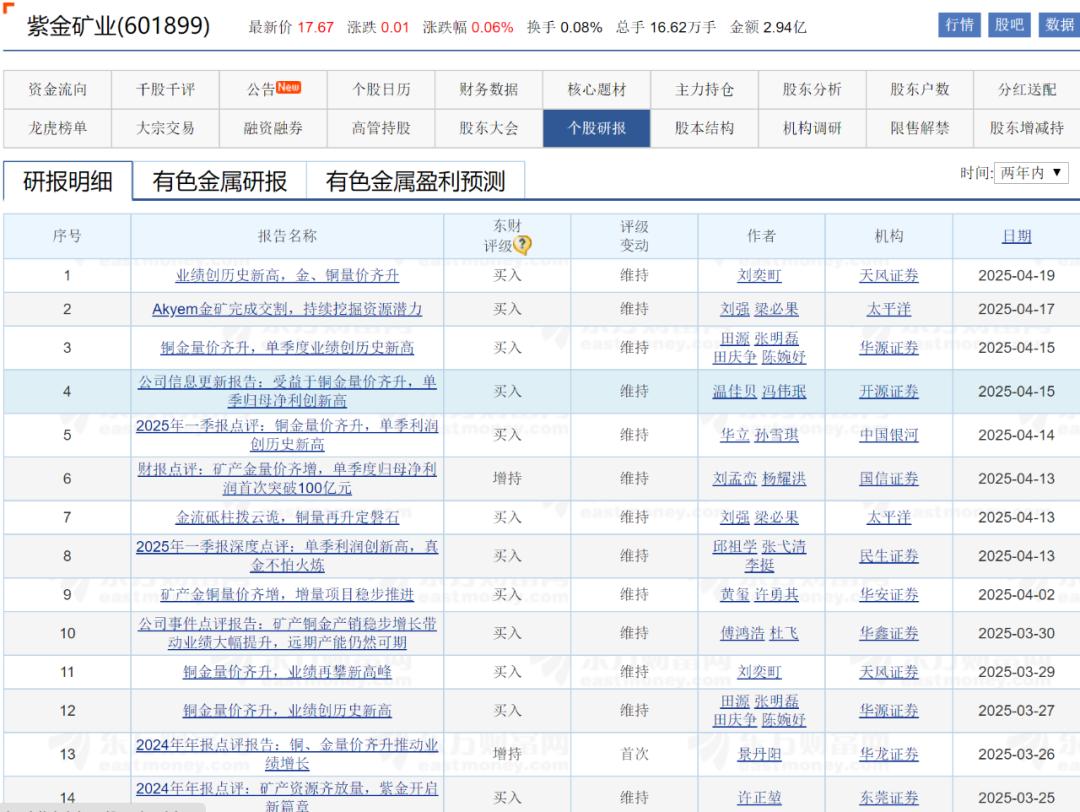Switch to 财务数据 tab
1080x812 pixels.
(x=489, y=90)
